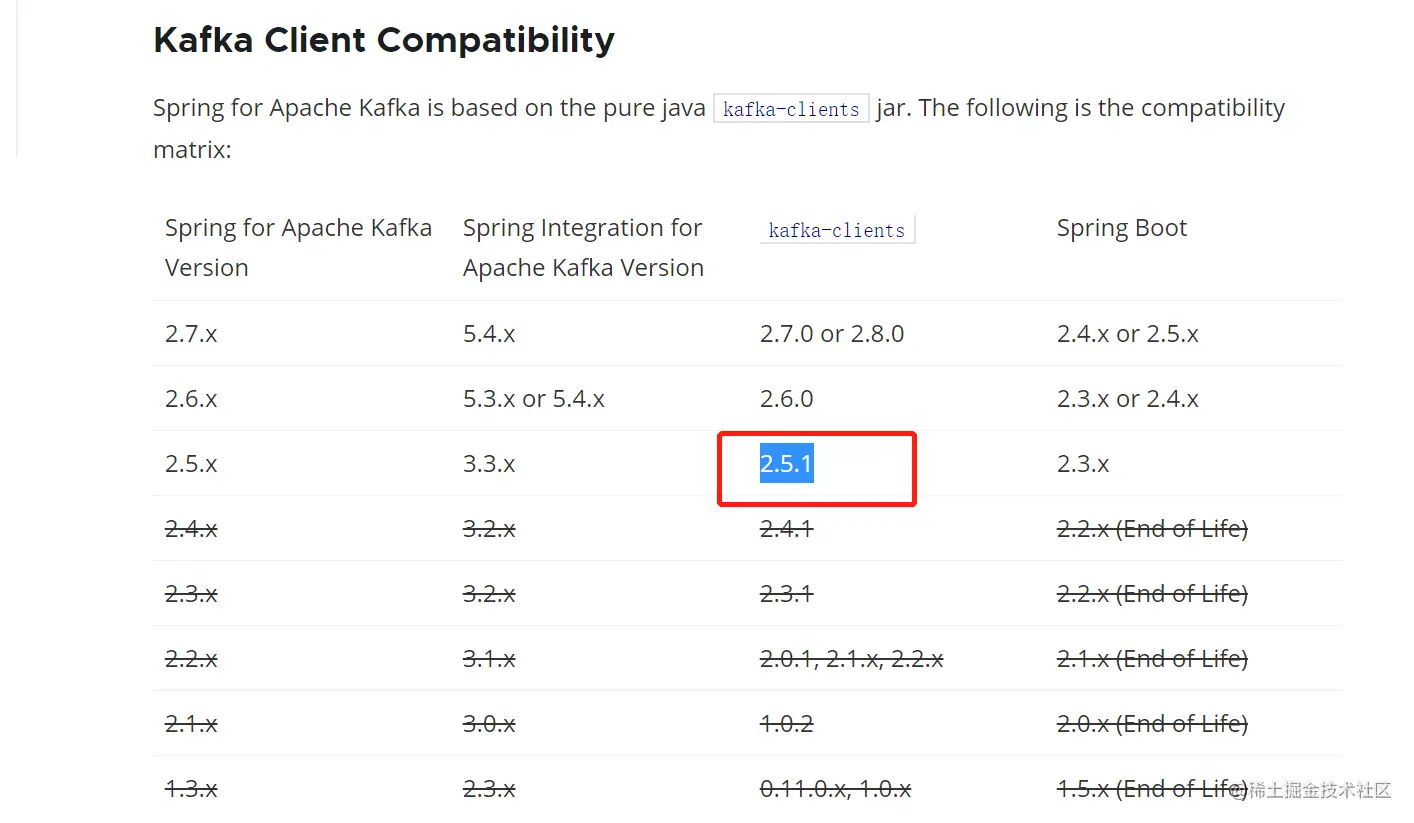Click the struck-through 2.0.1, 2.1.x, 2.2.x cell
The image size is (1414, 823).
851,659
